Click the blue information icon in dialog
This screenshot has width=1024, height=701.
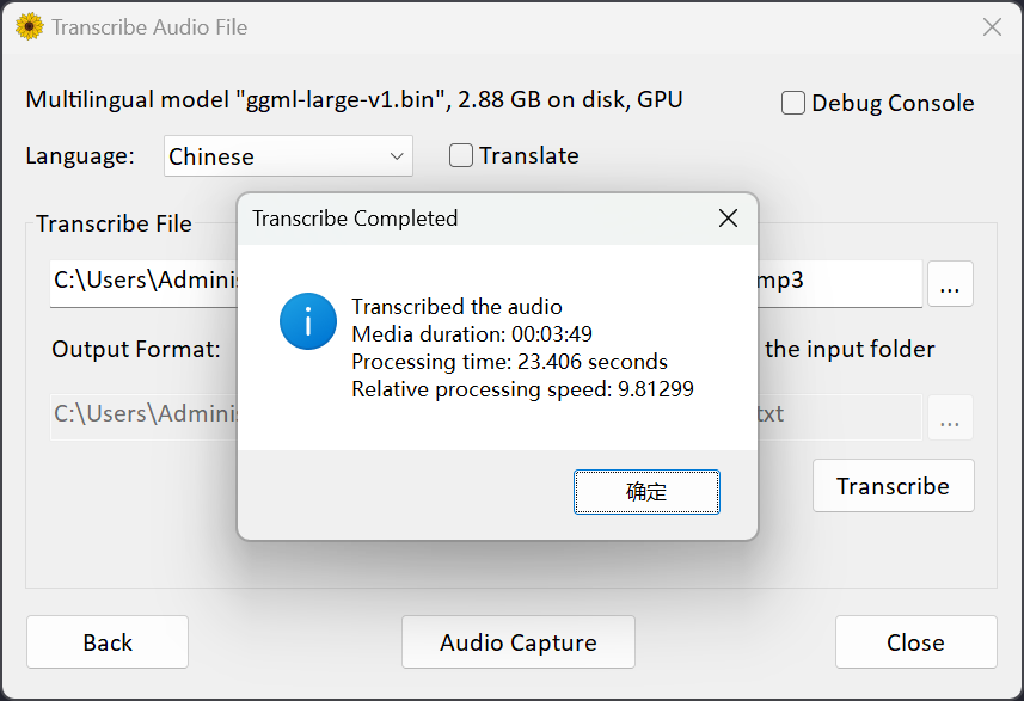point(308,321)
